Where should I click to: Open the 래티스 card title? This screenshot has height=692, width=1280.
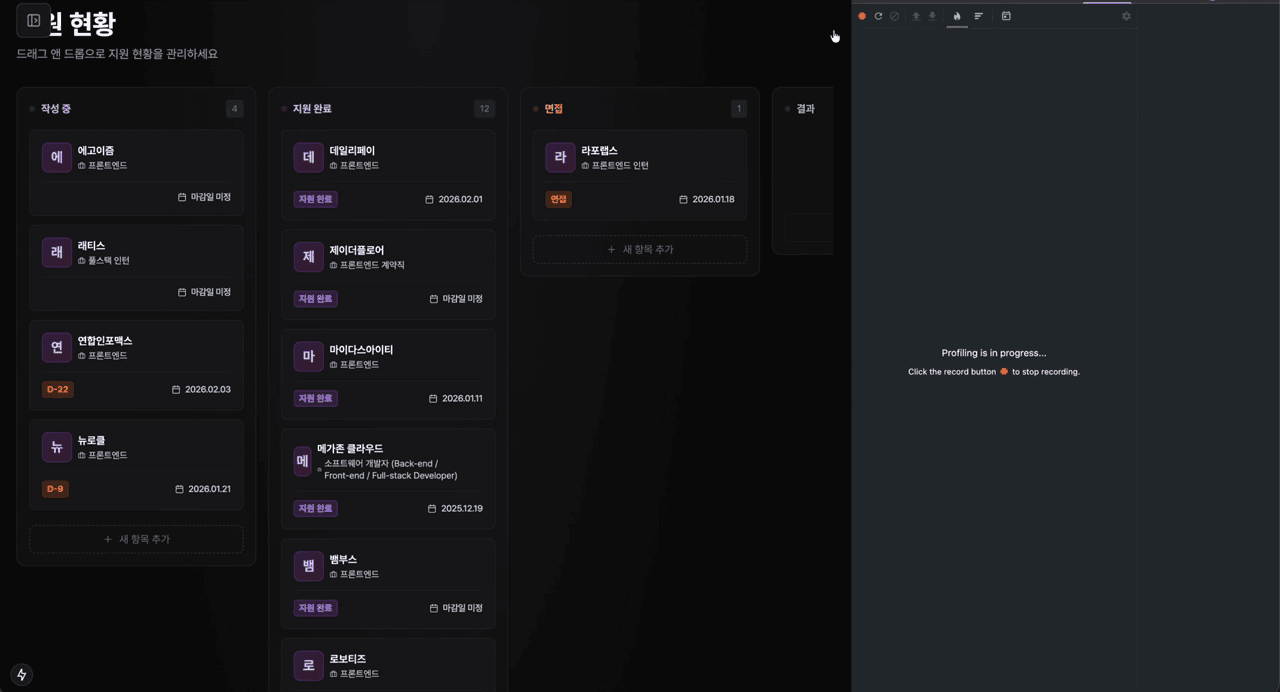[x=91, y=245]
